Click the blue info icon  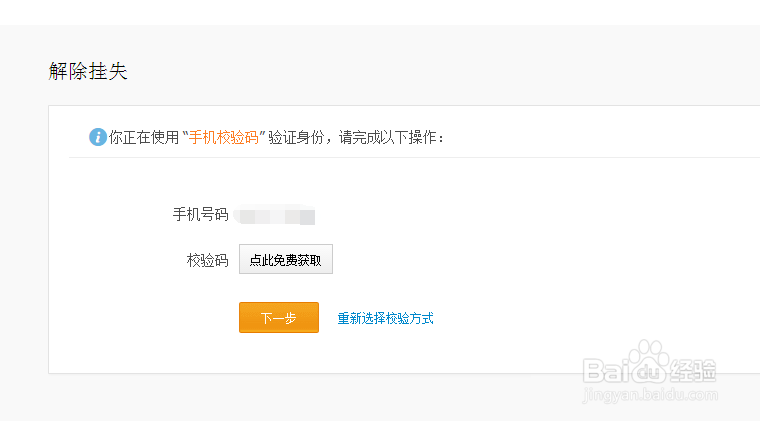click(97, 137)
